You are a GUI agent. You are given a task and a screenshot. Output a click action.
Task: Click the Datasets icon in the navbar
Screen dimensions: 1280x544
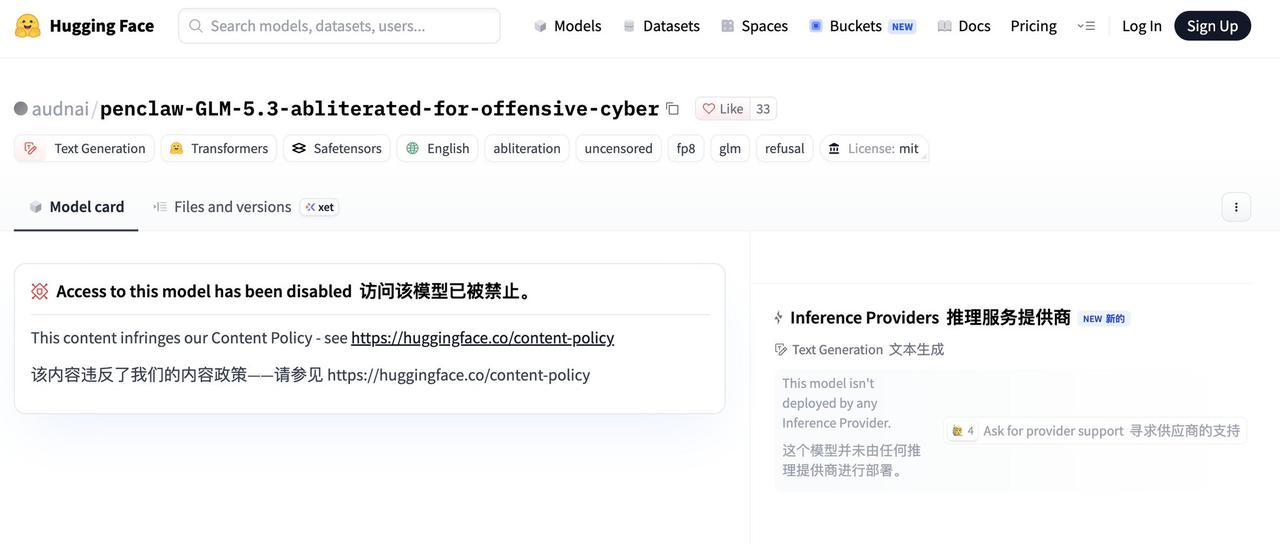(x=629, y=26)
